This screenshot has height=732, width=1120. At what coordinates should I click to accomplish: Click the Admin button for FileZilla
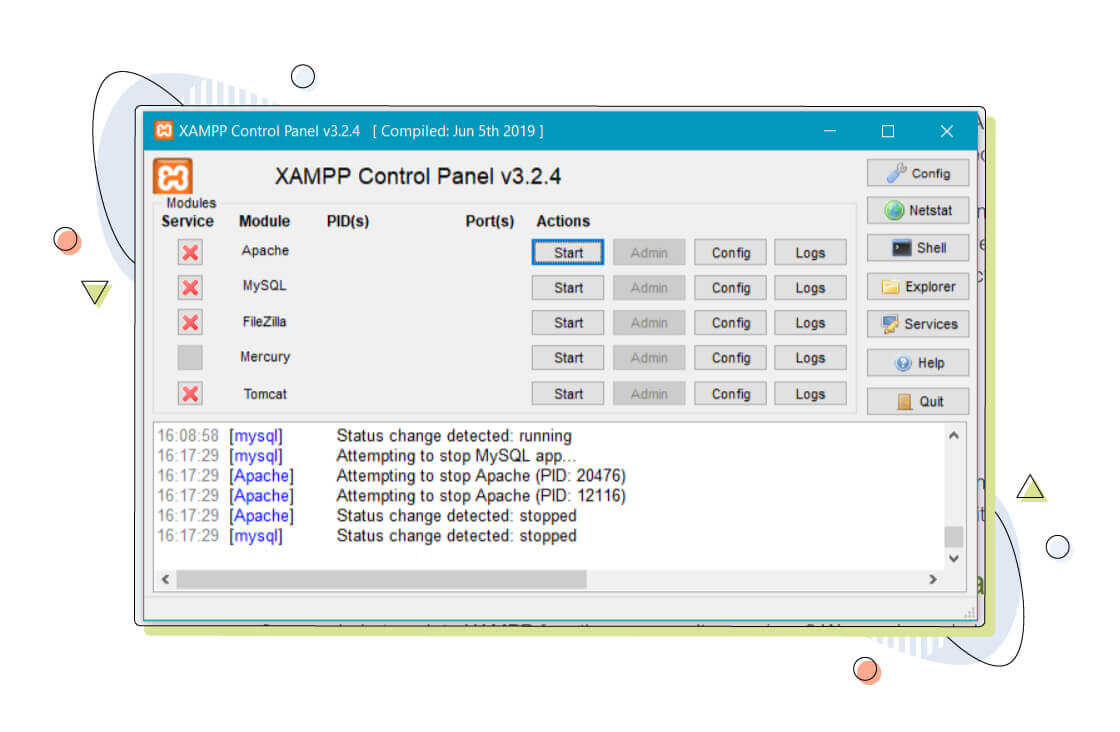click(x=649, y=323)
